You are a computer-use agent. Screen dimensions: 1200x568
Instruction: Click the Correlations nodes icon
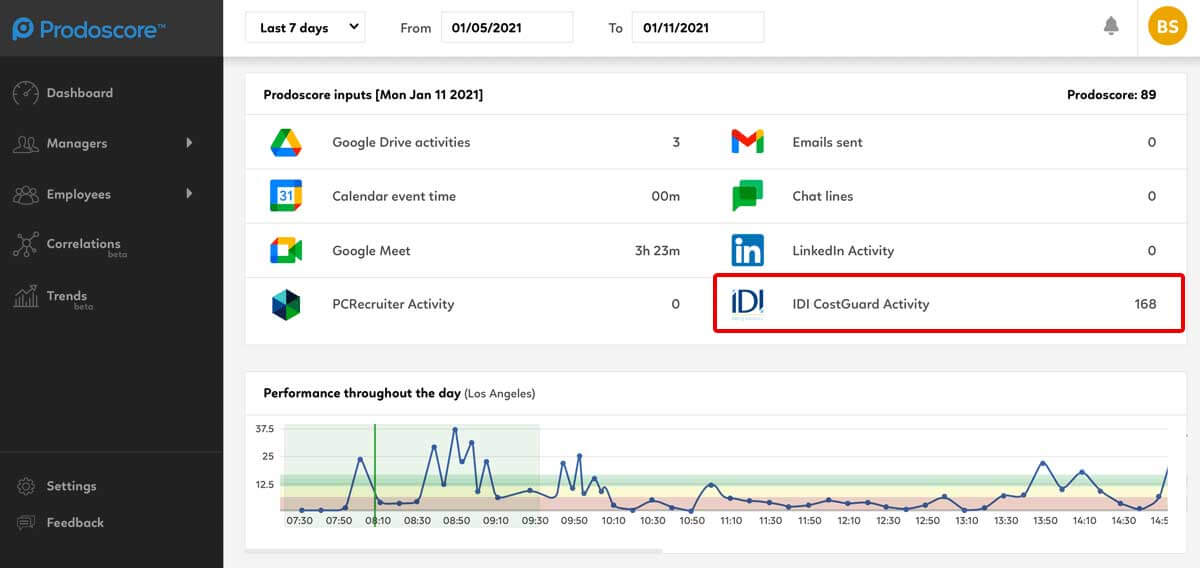[x=25, y=245]
